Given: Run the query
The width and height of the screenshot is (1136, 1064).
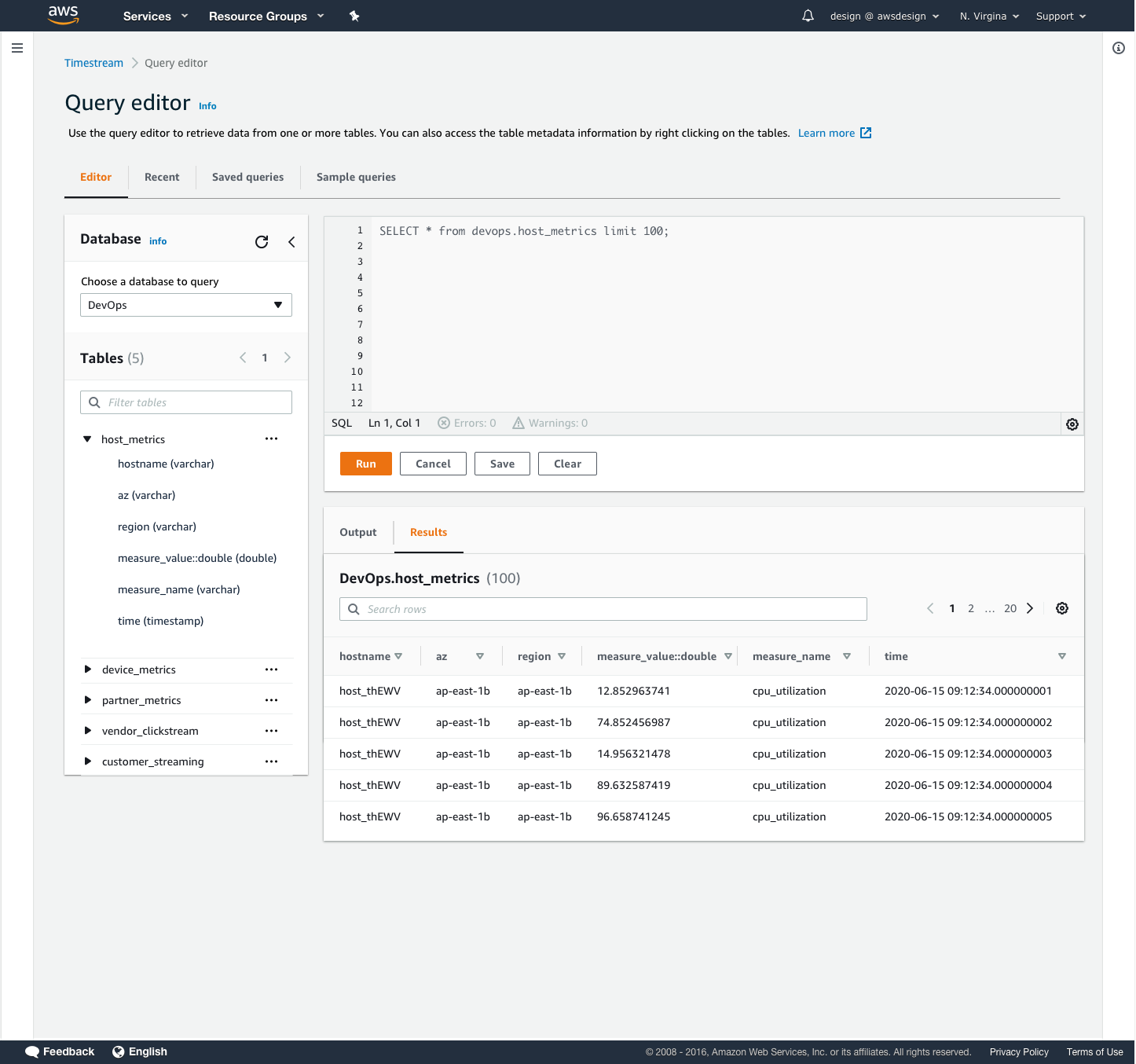Looking at the screenshot, I should [366, 464].
